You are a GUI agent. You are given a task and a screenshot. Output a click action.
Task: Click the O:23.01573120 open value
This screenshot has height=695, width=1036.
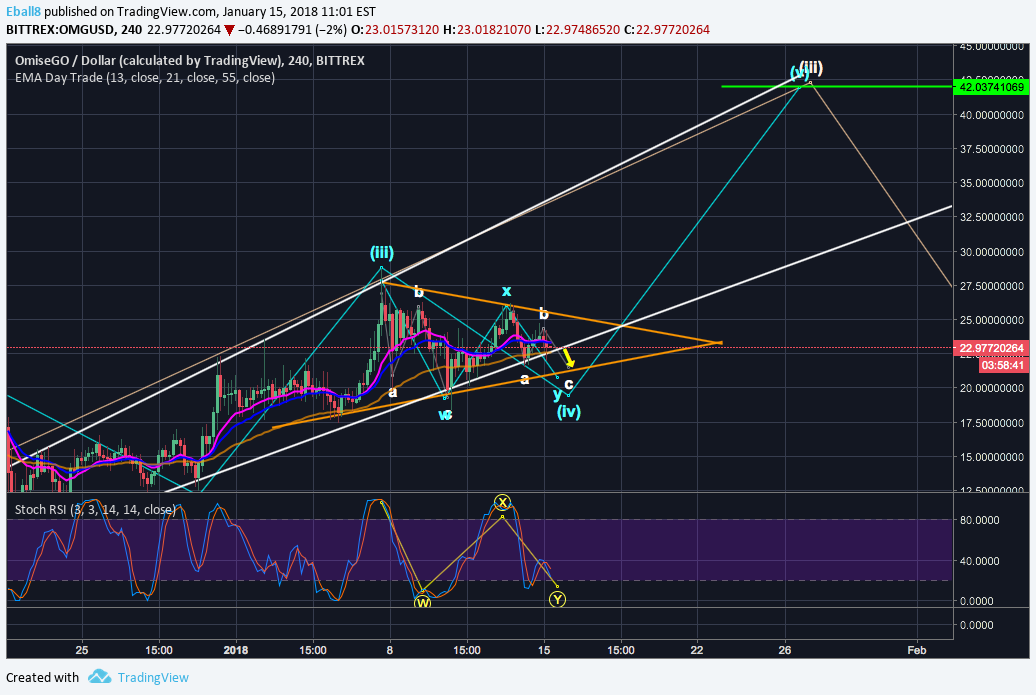point(394,30)
